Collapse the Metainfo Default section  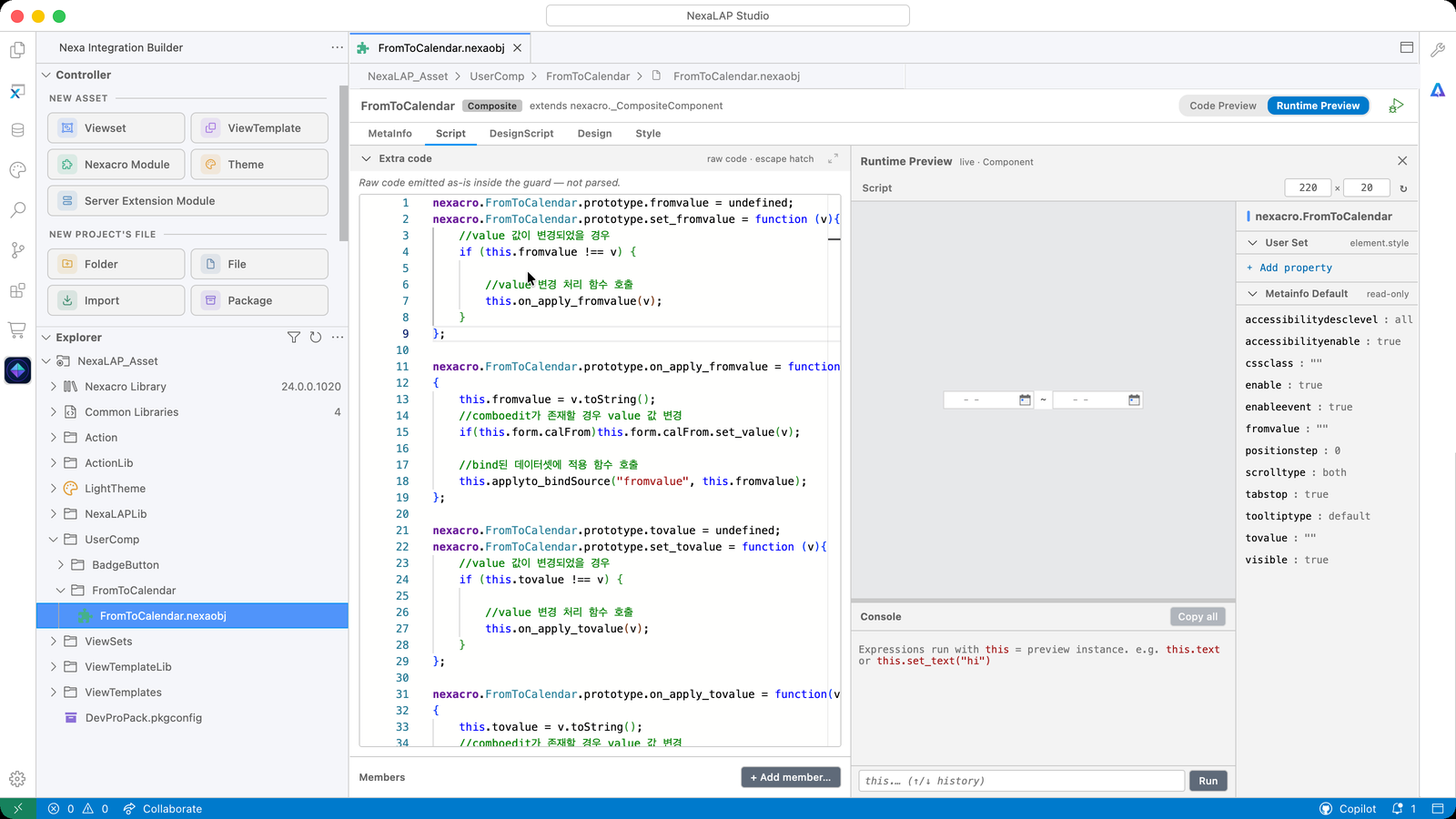point(1252,294)
